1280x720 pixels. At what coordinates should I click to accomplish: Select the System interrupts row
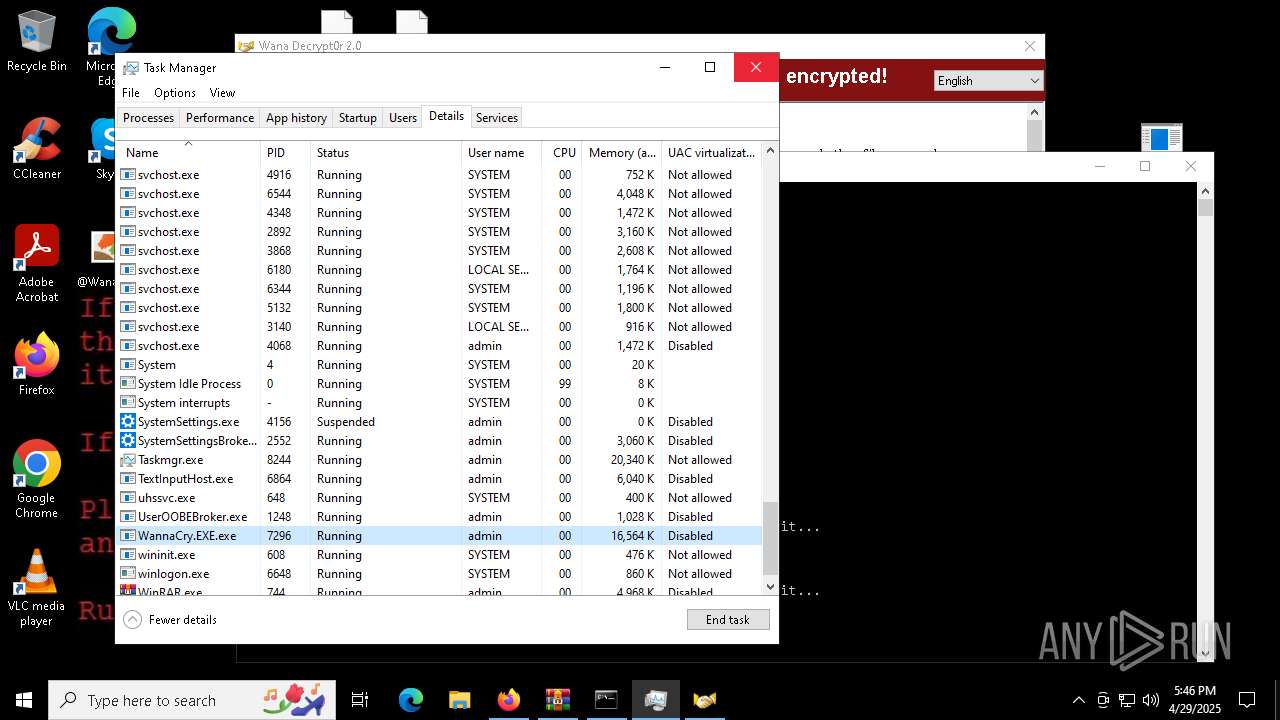click(440, 403)
